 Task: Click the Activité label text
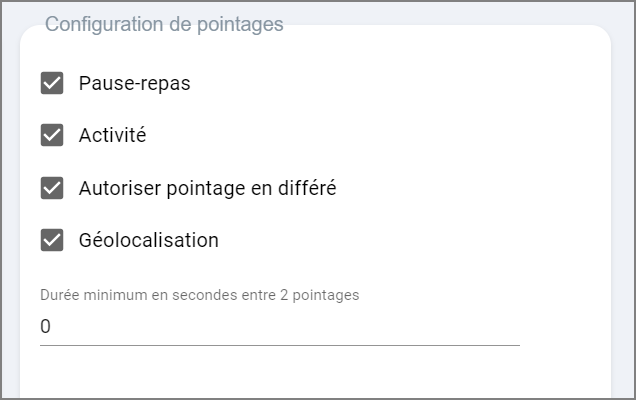click(112, 135)
